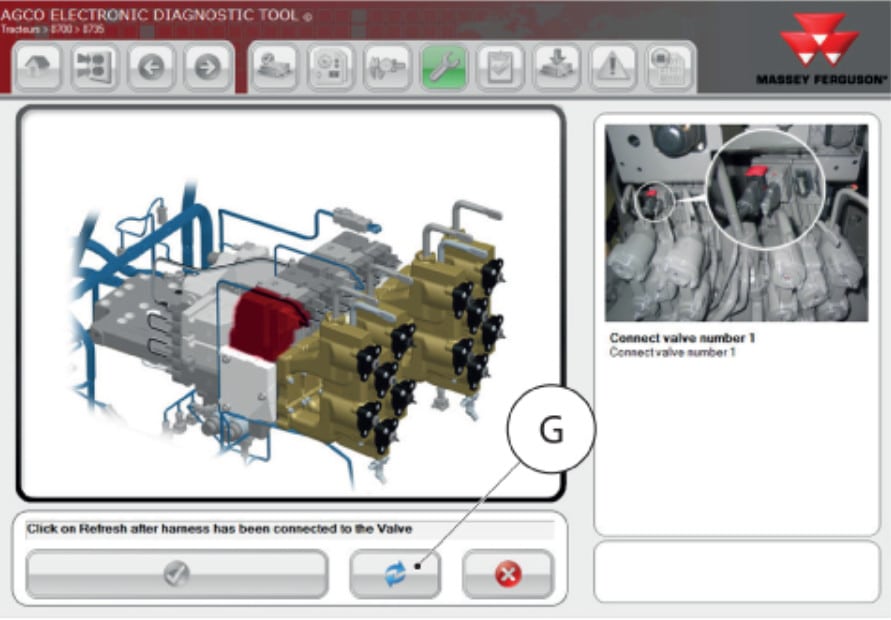This screenshot has width=891, height=620.
Task: Open the software download programming icon
Action: [557, 67]
